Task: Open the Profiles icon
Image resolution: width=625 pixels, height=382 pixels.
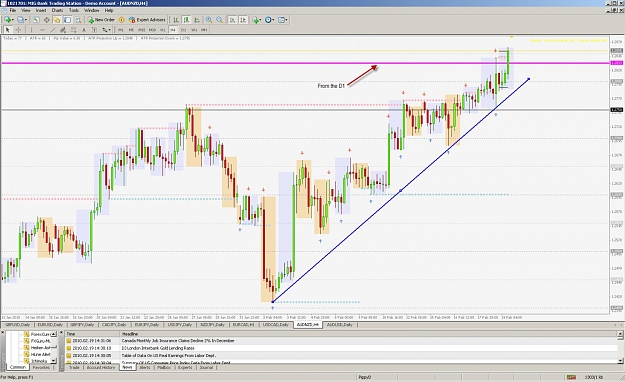Action: [x=20, y=20]
